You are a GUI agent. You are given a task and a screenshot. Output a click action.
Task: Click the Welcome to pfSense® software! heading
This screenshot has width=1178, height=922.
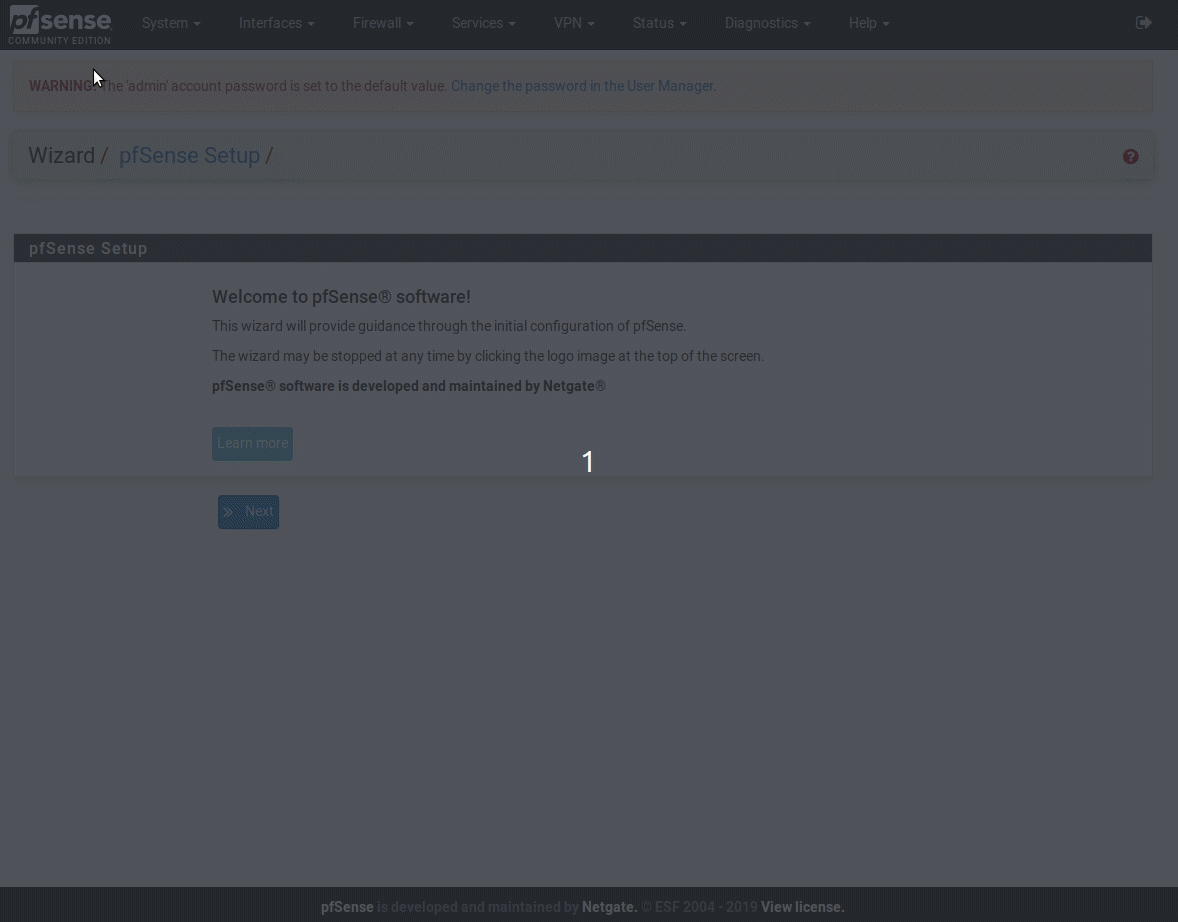click(341, 297)
